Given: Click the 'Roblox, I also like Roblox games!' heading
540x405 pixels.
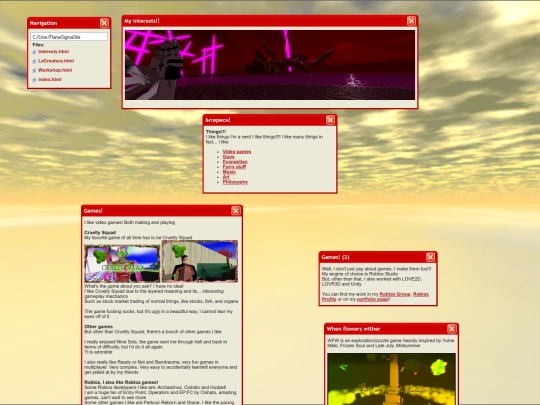Looking at the screenshot, I should pos(121,382).
